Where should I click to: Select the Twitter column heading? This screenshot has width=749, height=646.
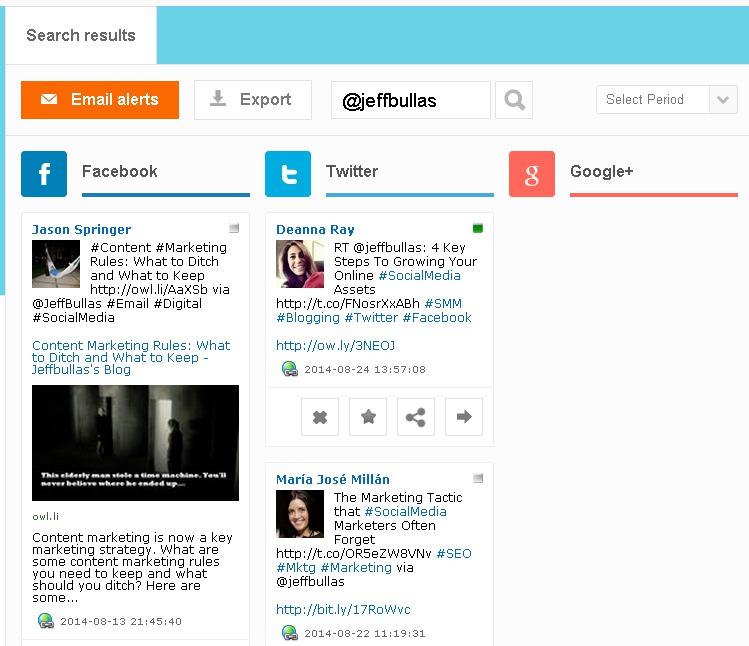(x=352, y=171)
